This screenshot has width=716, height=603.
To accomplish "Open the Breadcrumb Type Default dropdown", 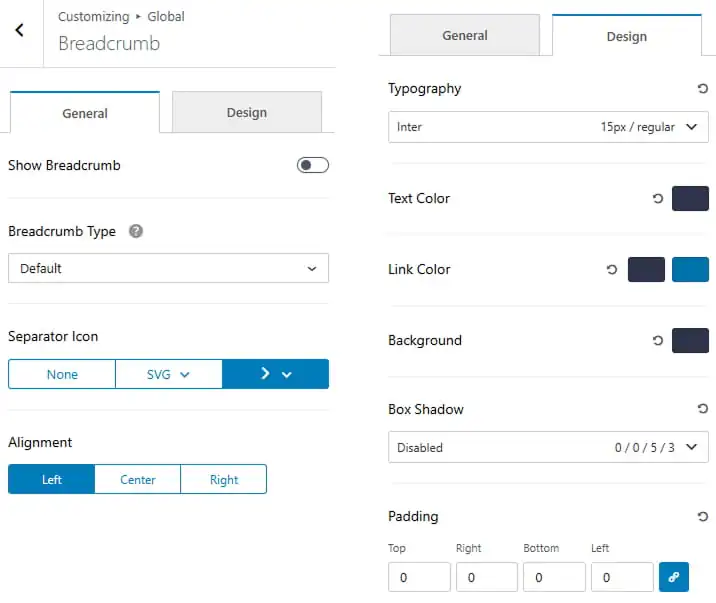I will click(168, 268).
